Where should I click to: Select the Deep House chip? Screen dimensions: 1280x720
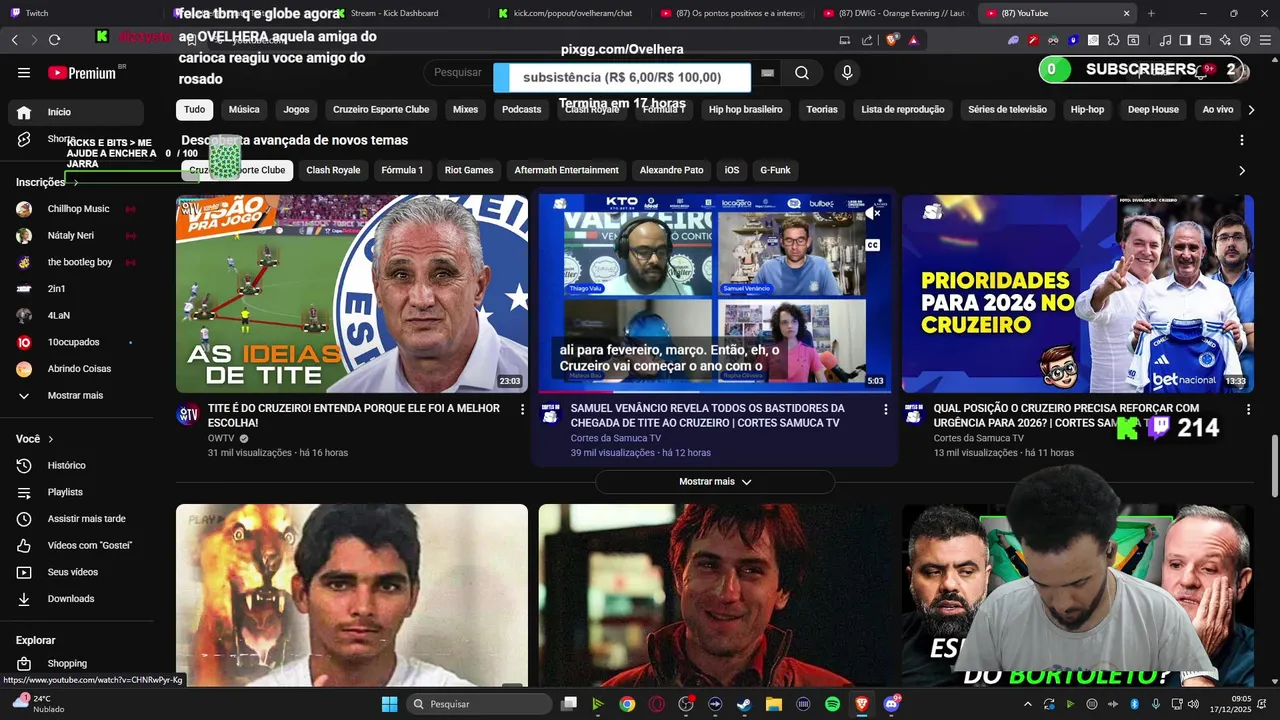pos(1153,110)
